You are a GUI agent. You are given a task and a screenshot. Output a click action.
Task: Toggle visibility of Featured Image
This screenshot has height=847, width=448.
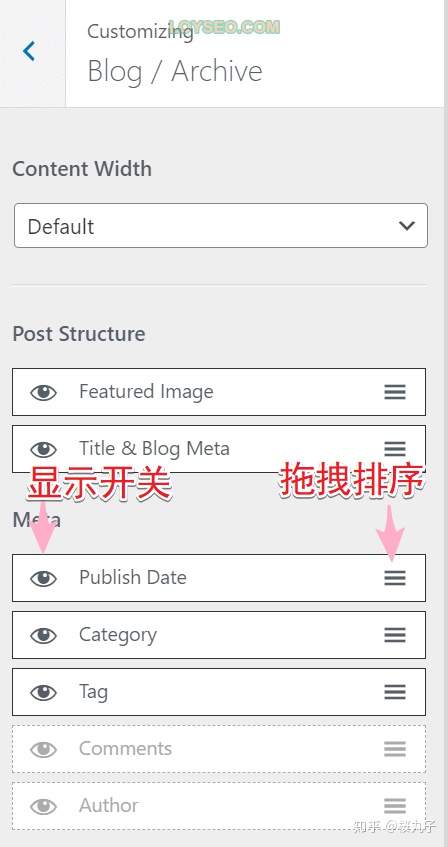point(43,392)
